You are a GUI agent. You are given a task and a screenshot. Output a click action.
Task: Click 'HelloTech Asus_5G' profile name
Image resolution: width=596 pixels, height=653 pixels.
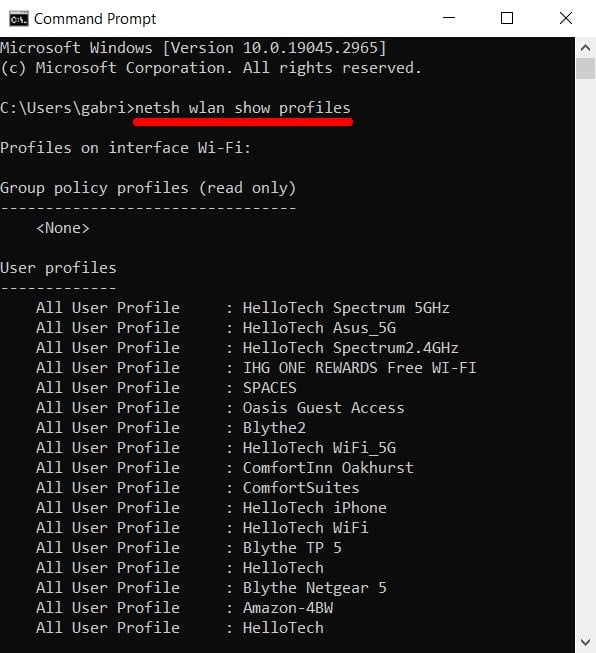point(319,328)
